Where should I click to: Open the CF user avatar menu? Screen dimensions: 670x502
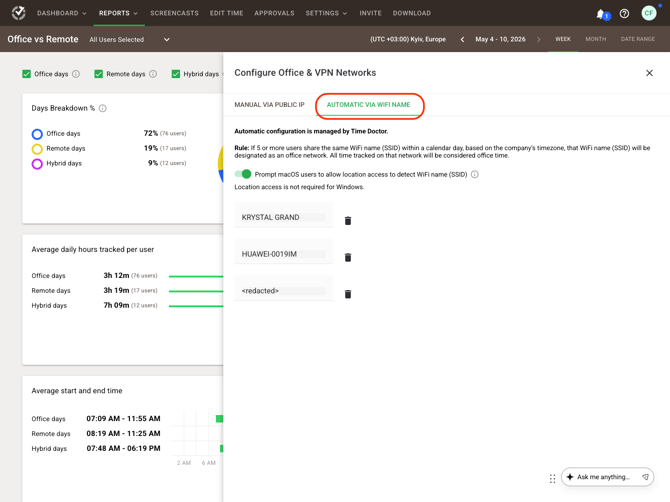649,13
